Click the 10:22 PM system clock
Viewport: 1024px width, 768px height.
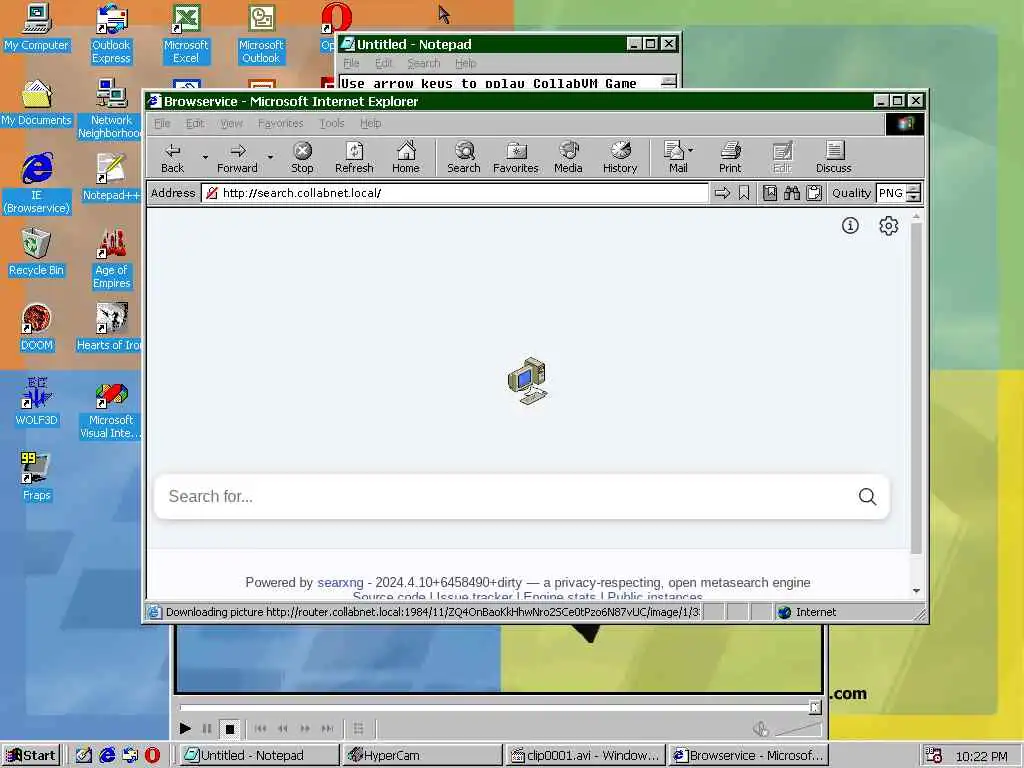coord(981,756)
